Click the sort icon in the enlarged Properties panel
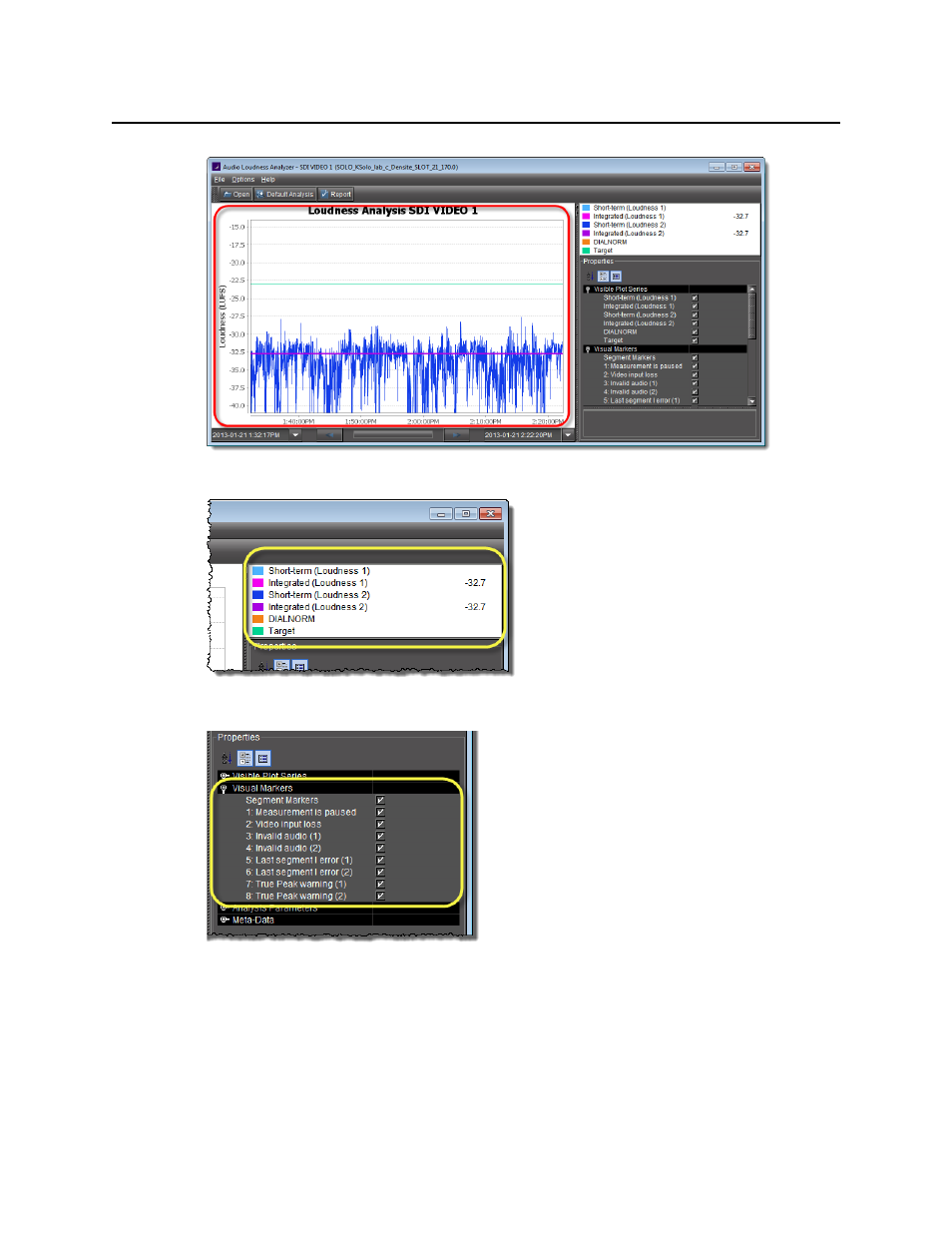Image resolution: width=952 pixels, height=1233 pixels. 227,758
